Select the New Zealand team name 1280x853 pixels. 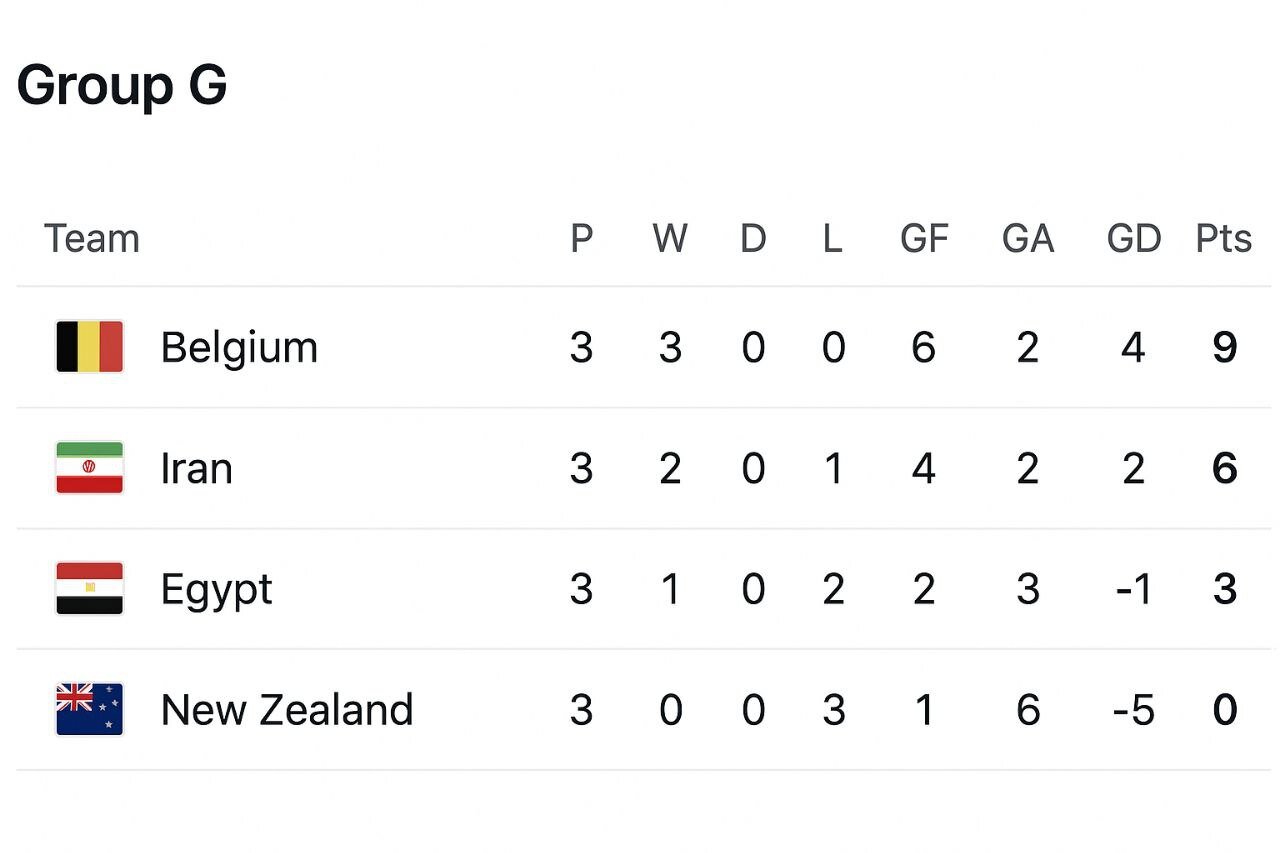click(287, 710)
